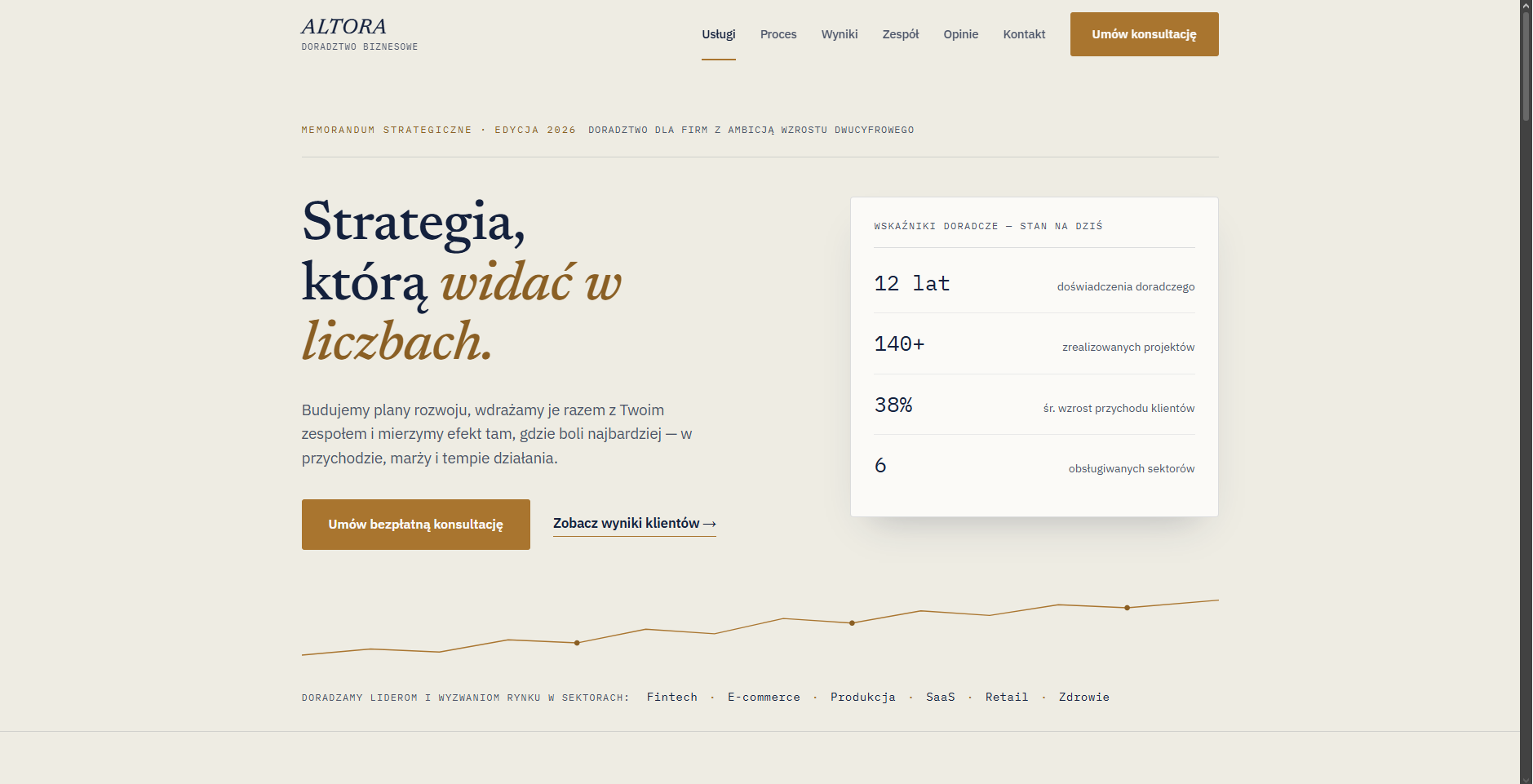Select Zespół in the navigation

(x=901, y=34)
